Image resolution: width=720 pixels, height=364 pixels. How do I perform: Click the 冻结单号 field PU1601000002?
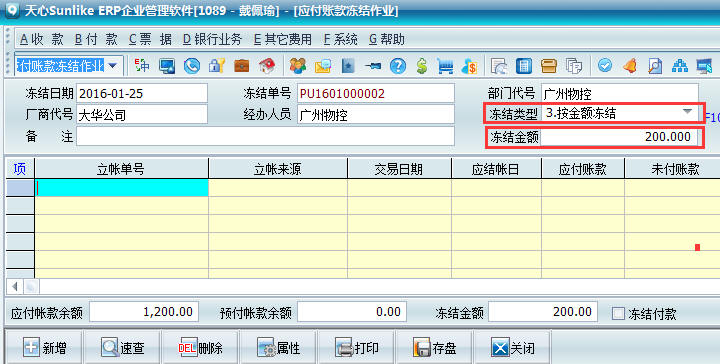click(376, 94)
